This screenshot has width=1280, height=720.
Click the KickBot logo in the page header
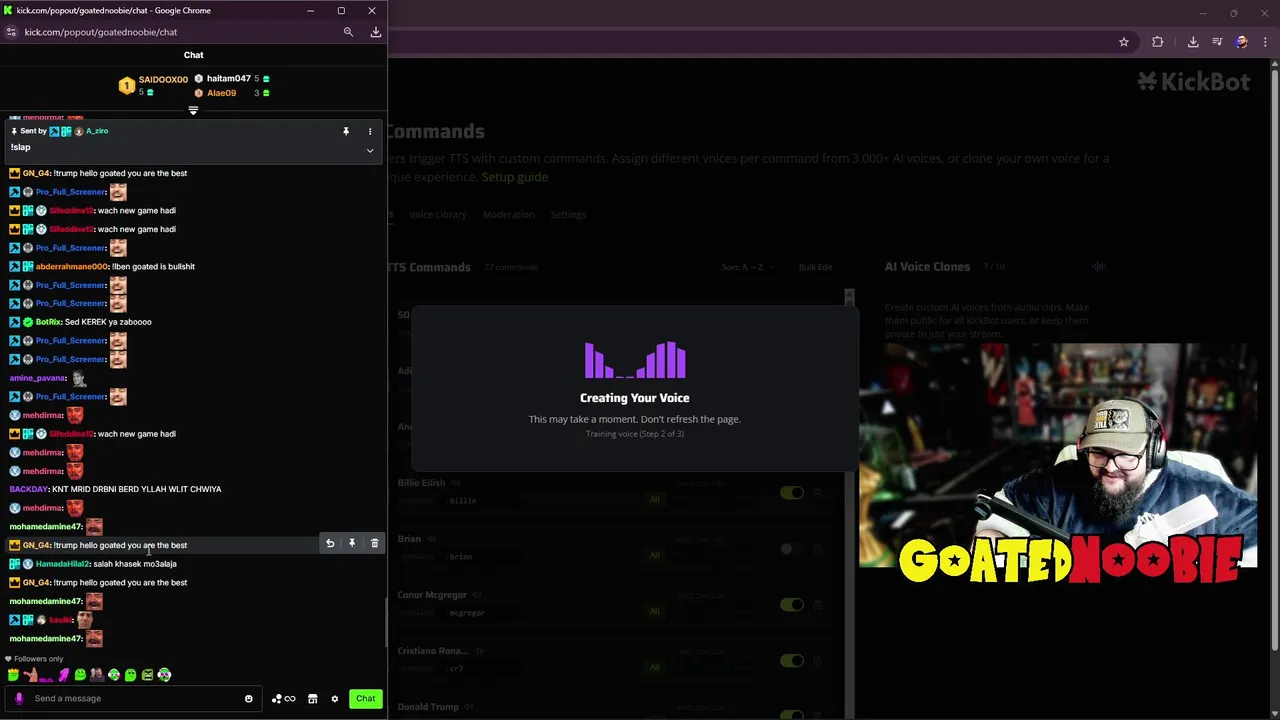tap(1194, 82)
